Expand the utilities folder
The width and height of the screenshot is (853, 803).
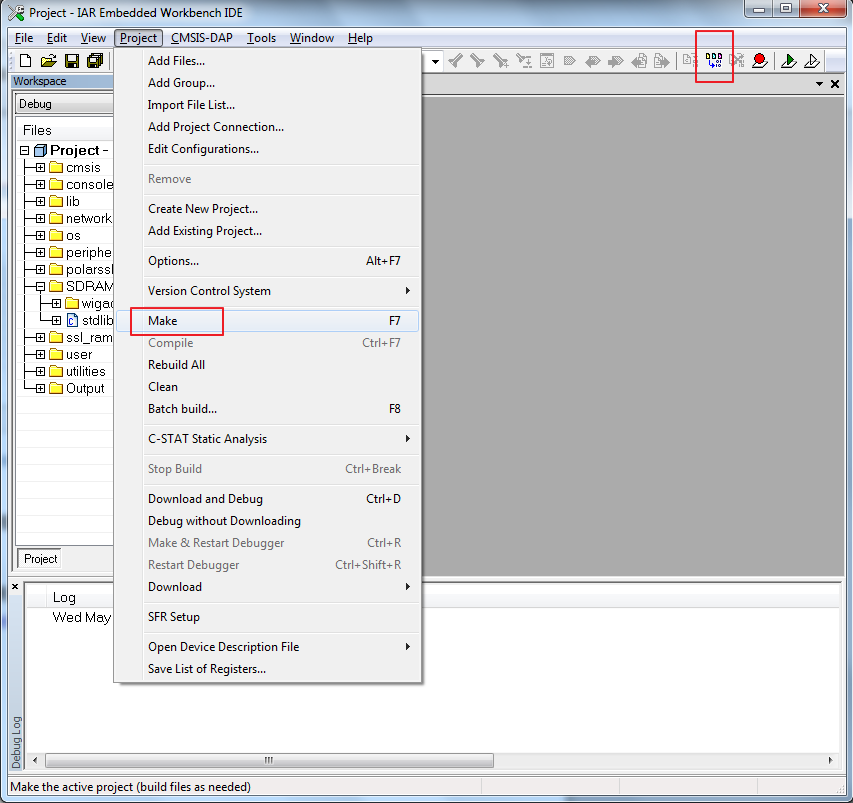(x=40, y=372)
